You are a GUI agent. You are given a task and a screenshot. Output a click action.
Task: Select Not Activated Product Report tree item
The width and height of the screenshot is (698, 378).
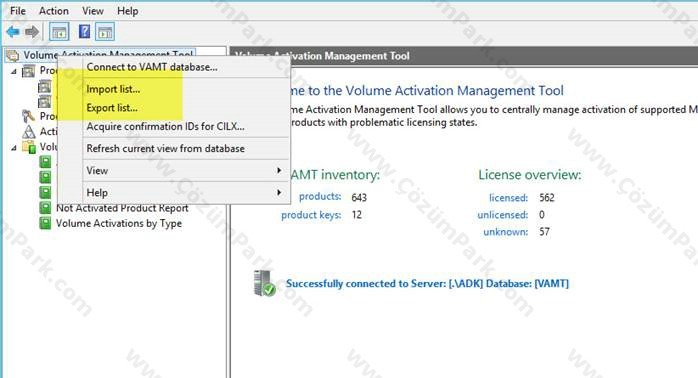tap(122, 208)
